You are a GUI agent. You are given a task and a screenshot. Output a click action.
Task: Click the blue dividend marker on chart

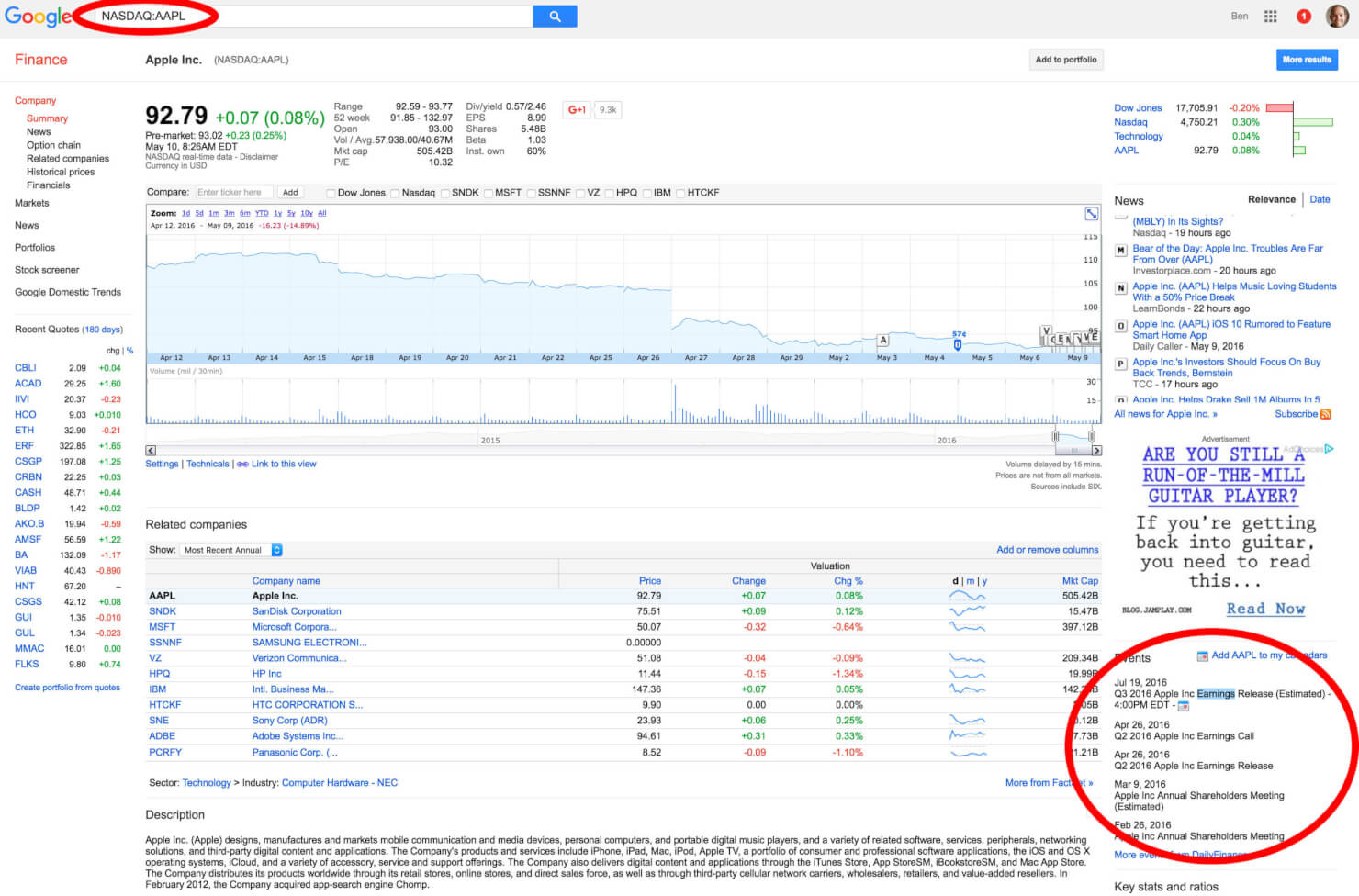(957, 344)
